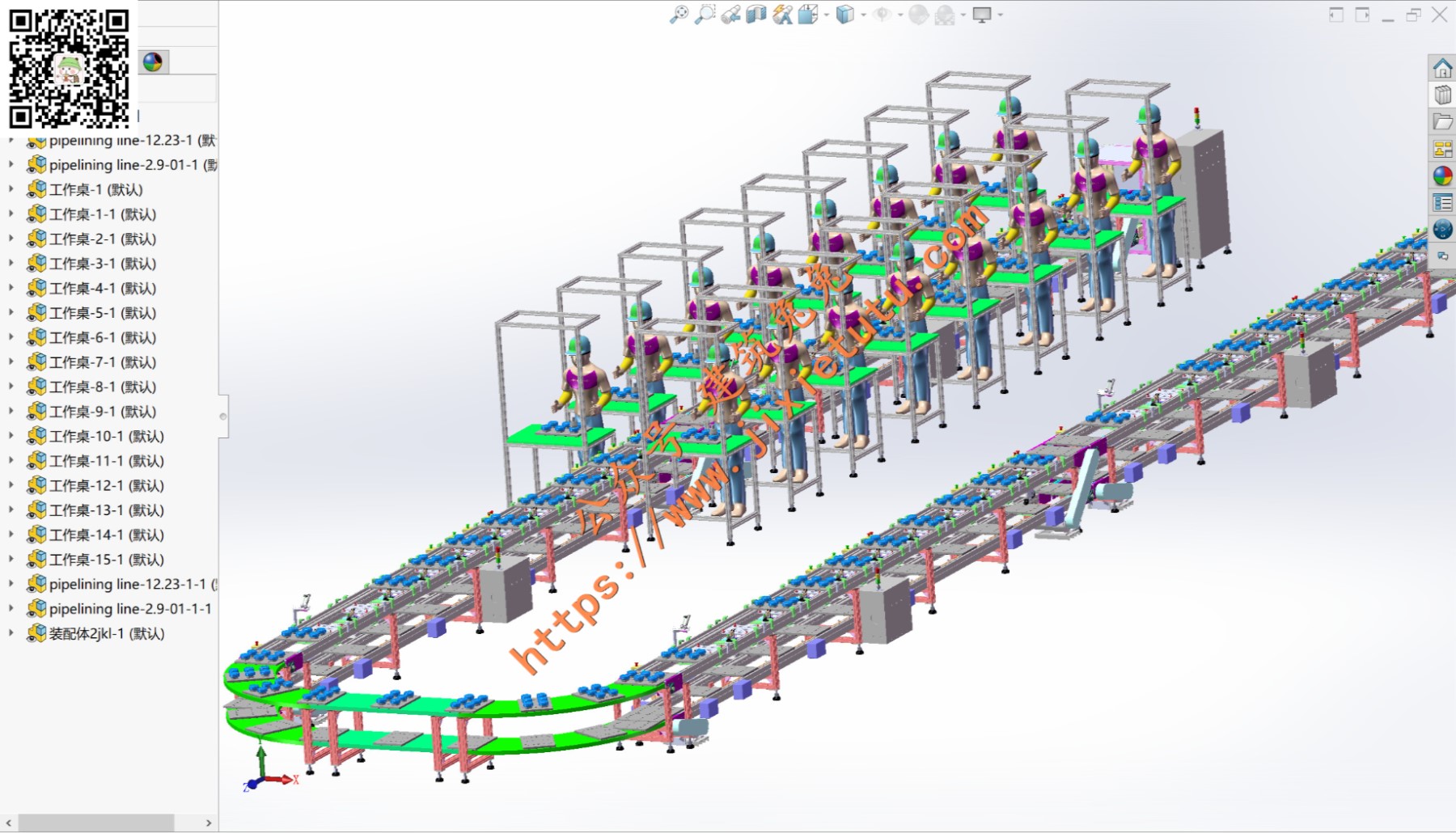Open the View Palette icon in task pane
This screenshot has width=1456, height=833.
[1442, 149]
